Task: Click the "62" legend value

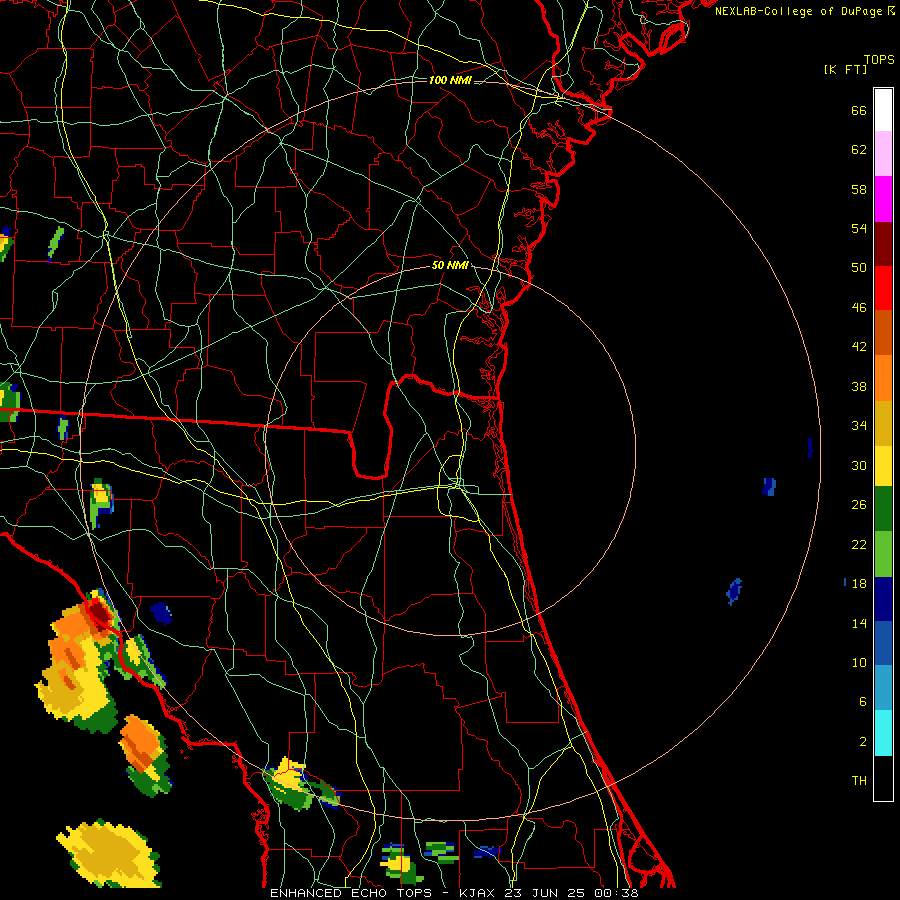Action: tap(859, 150)
